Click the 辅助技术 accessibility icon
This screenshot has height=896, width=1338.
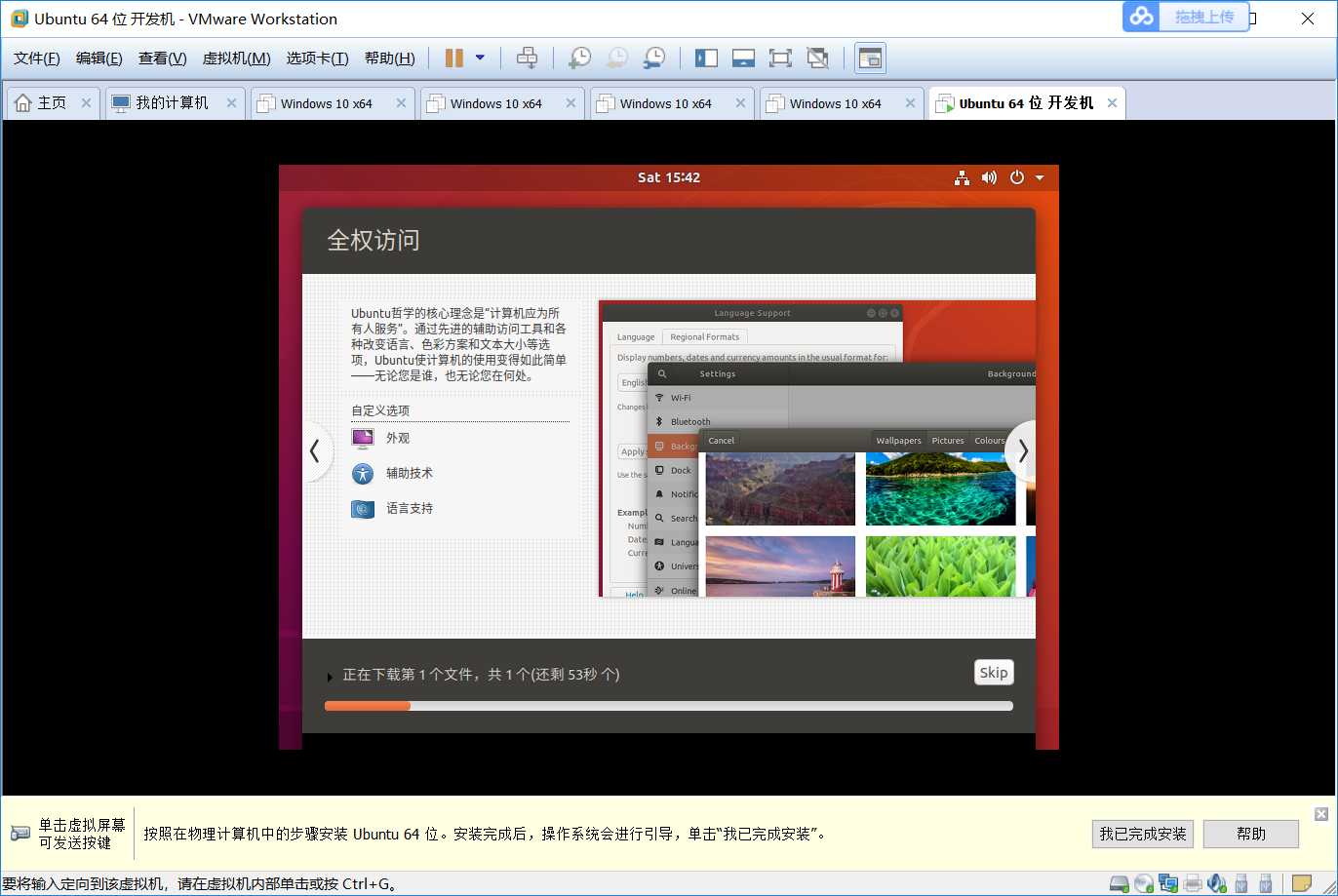point(363,474)
